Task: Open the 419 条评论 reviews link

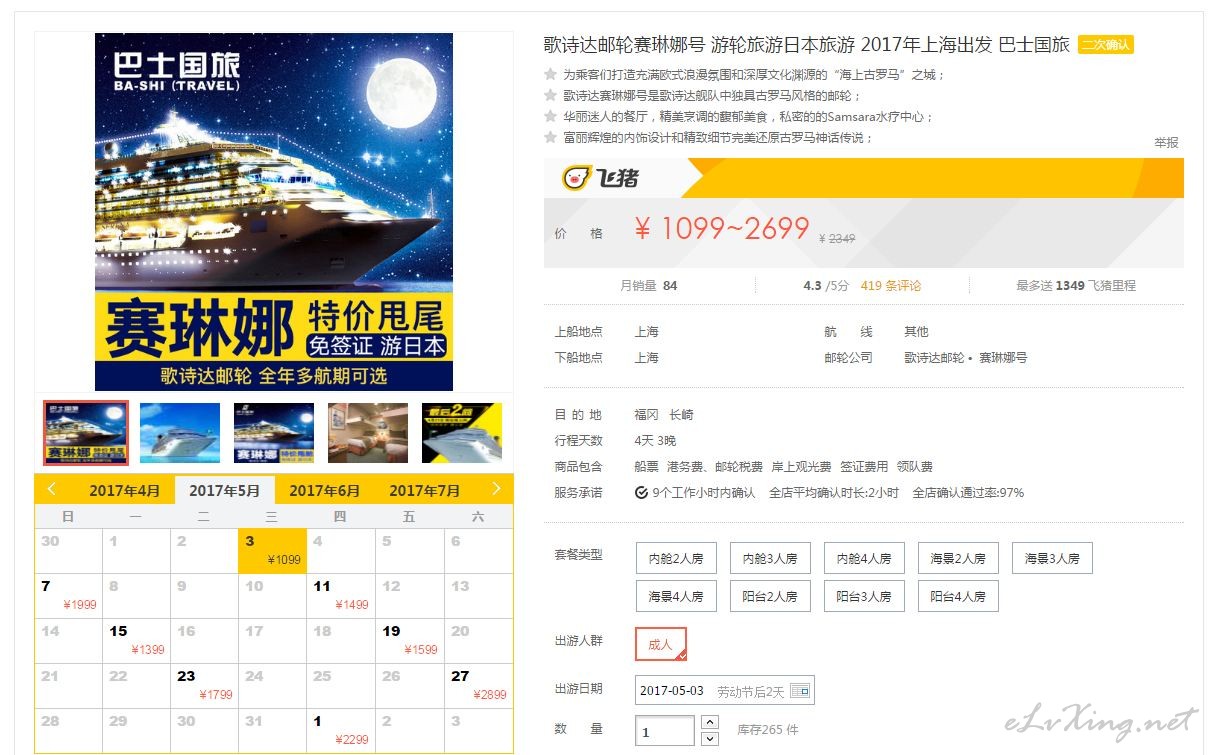Action: tap(891, 285)
